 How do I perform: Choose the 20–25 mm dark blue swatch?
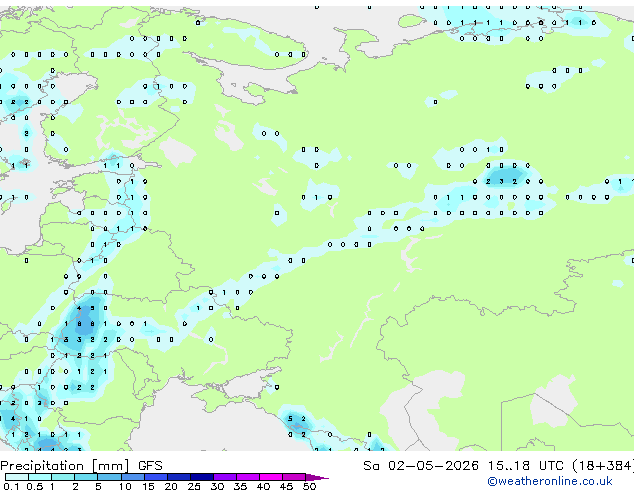pos(178,477)
